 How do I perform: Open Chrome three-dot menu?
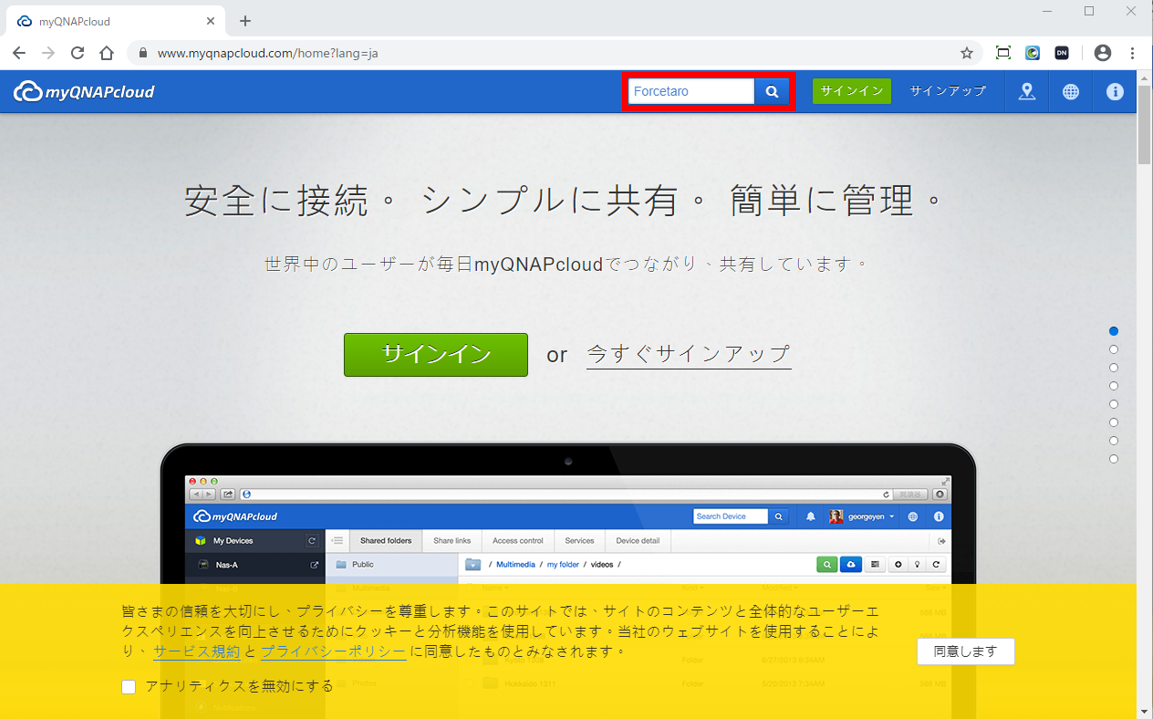1132,53
